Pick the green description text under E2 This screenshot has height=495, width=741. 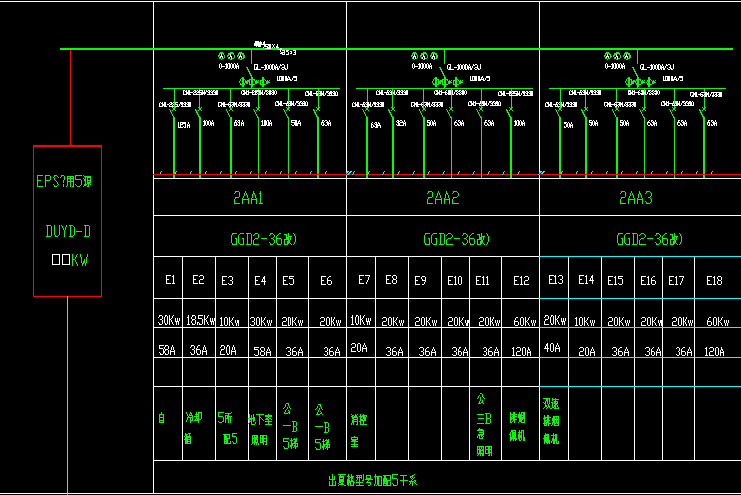tap(193, 427)
